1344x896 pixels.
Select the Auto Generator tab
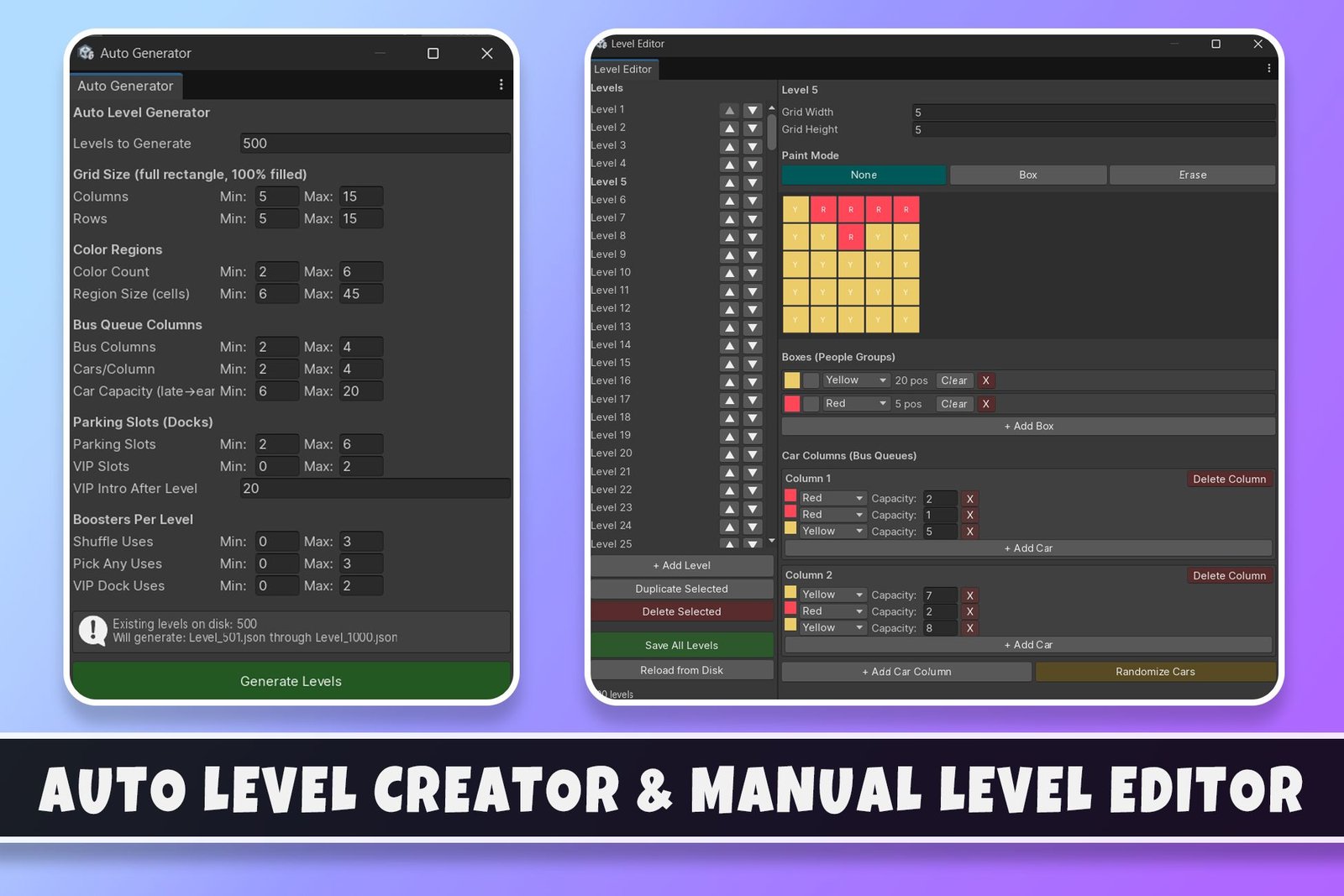pyautogui.click(x=125, y=86)
